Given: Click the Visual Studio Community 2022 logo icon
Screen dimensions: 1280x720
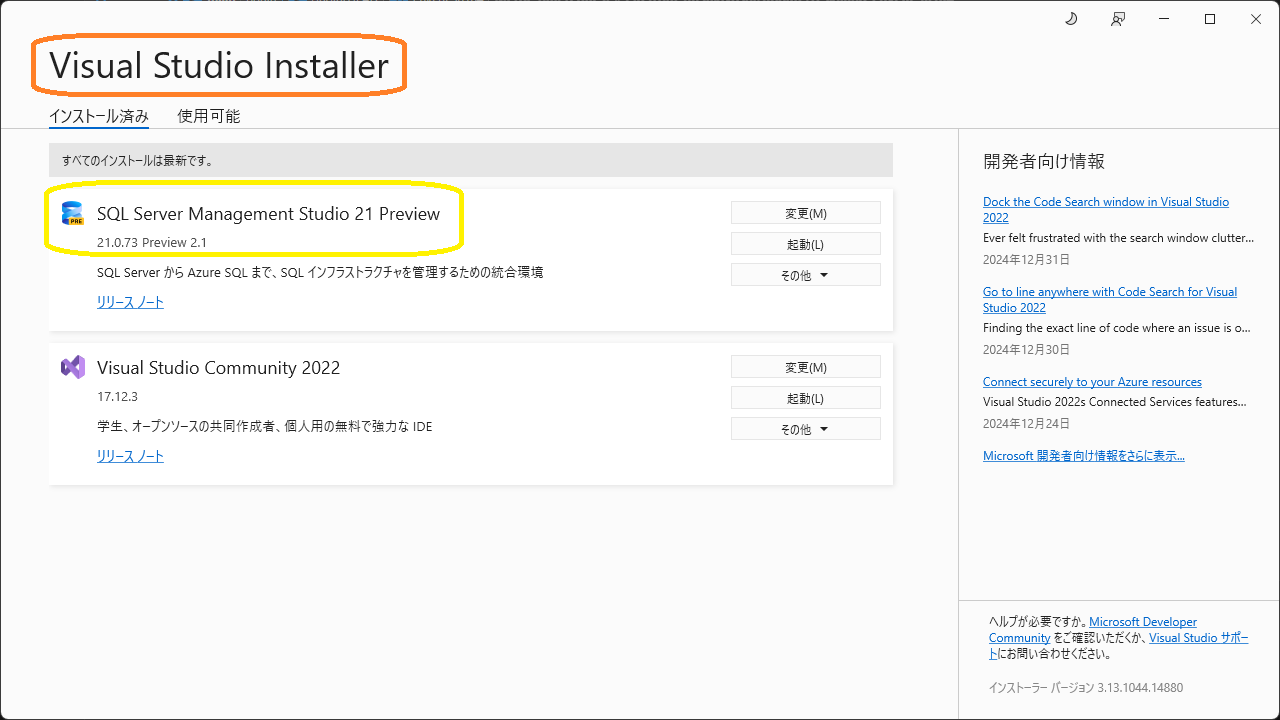Looking at the screenshot, I should [x=73, y=367].
